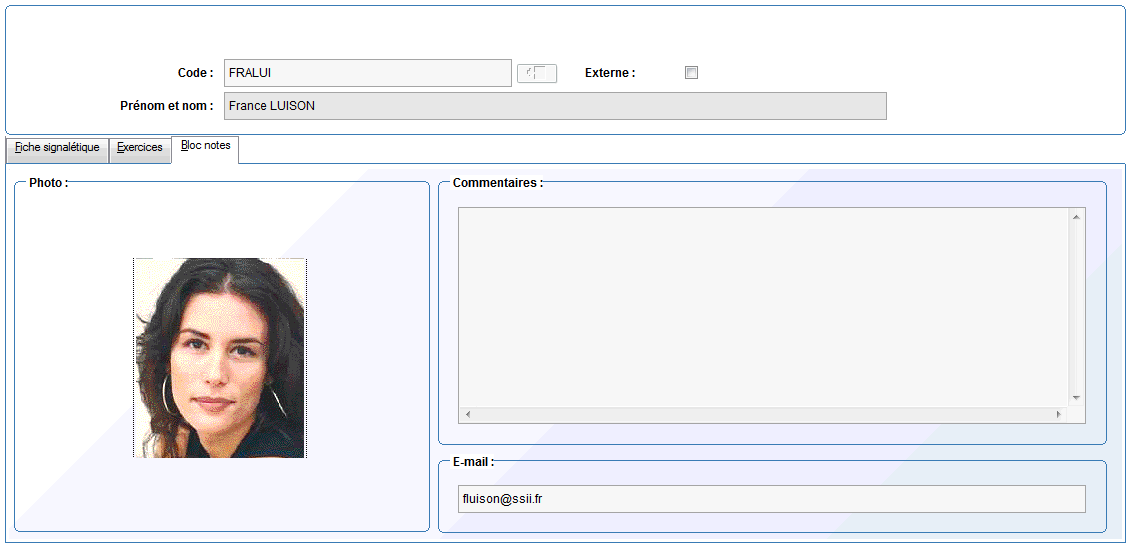The height and width of the screenshot is (549, 1132).
Task: Click the comments scrollbar down arrow
Action: pyautogui.click(x=1076, y=398)
